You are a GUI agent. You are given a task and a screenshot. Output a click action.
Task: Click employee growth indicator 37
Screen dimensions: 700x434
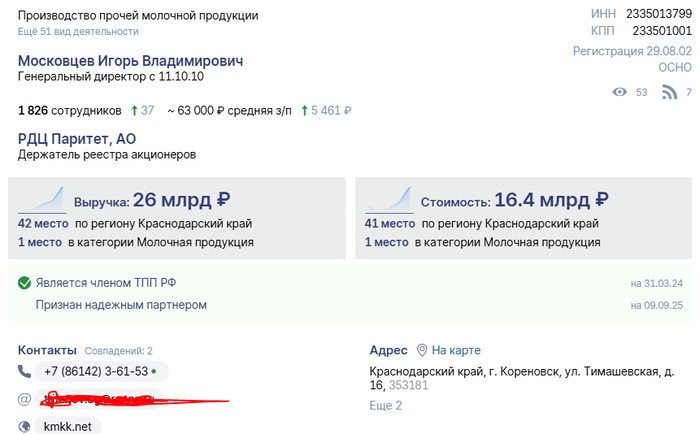click(147, 110)
